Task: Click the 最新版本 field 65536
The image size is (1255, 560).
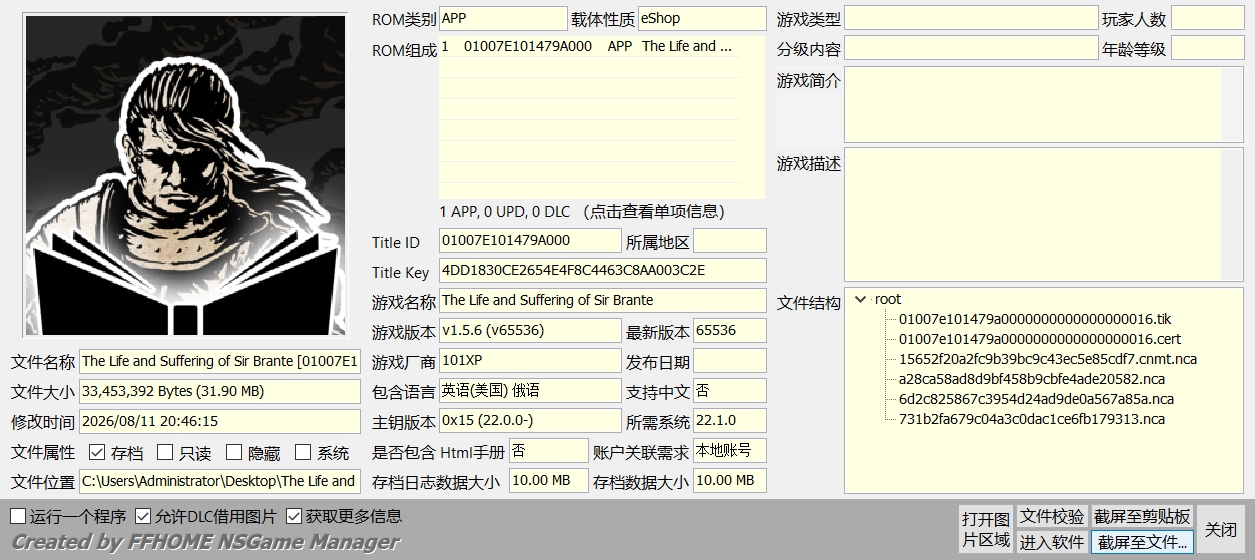Action: click(729, 331)
